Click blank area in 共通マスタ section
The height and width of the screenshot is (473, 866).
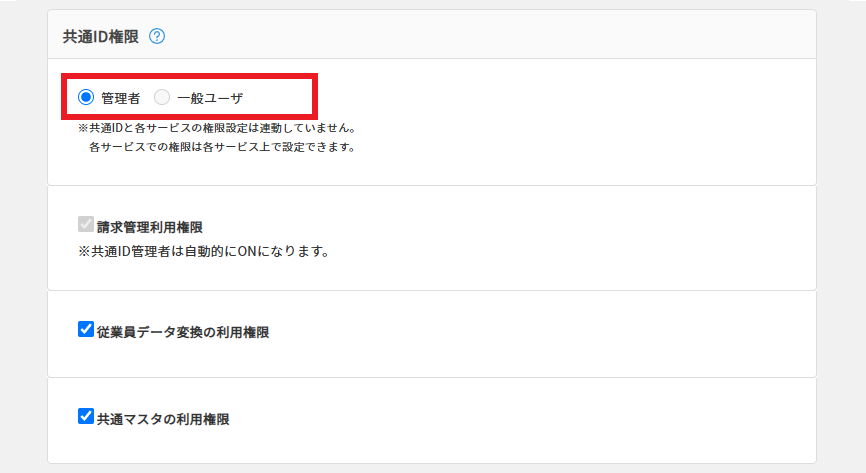click(x=550, y=420)
